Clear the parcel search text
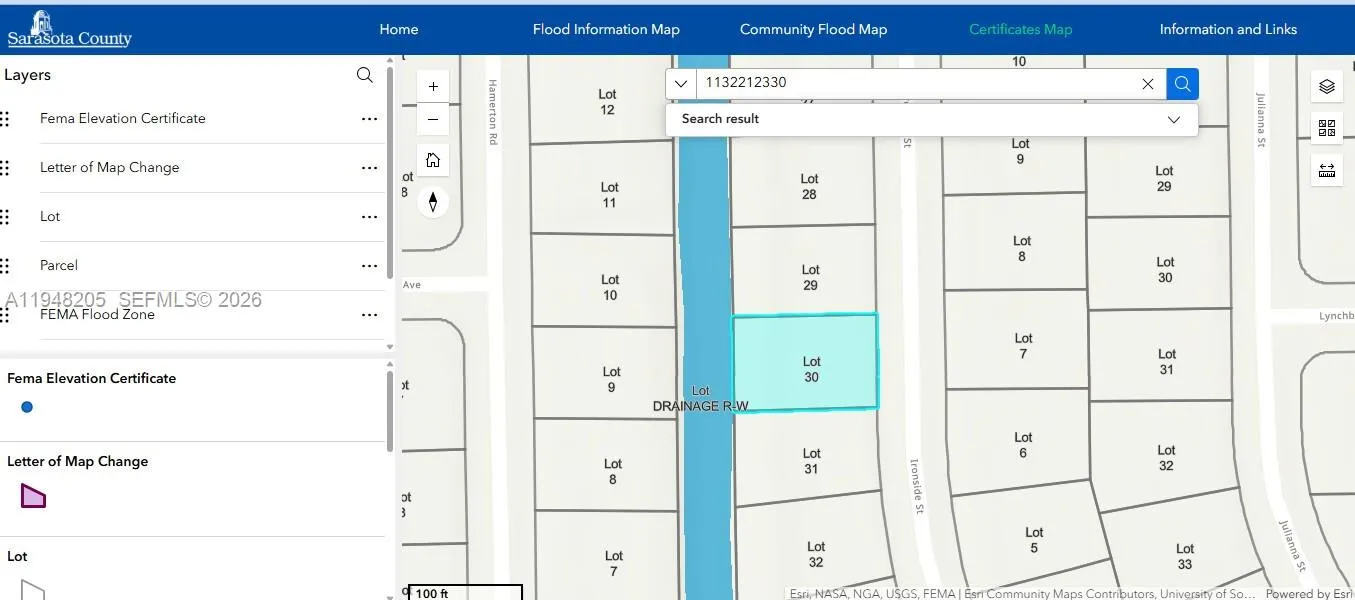 pyautogui.click(x=1148, y=84)
